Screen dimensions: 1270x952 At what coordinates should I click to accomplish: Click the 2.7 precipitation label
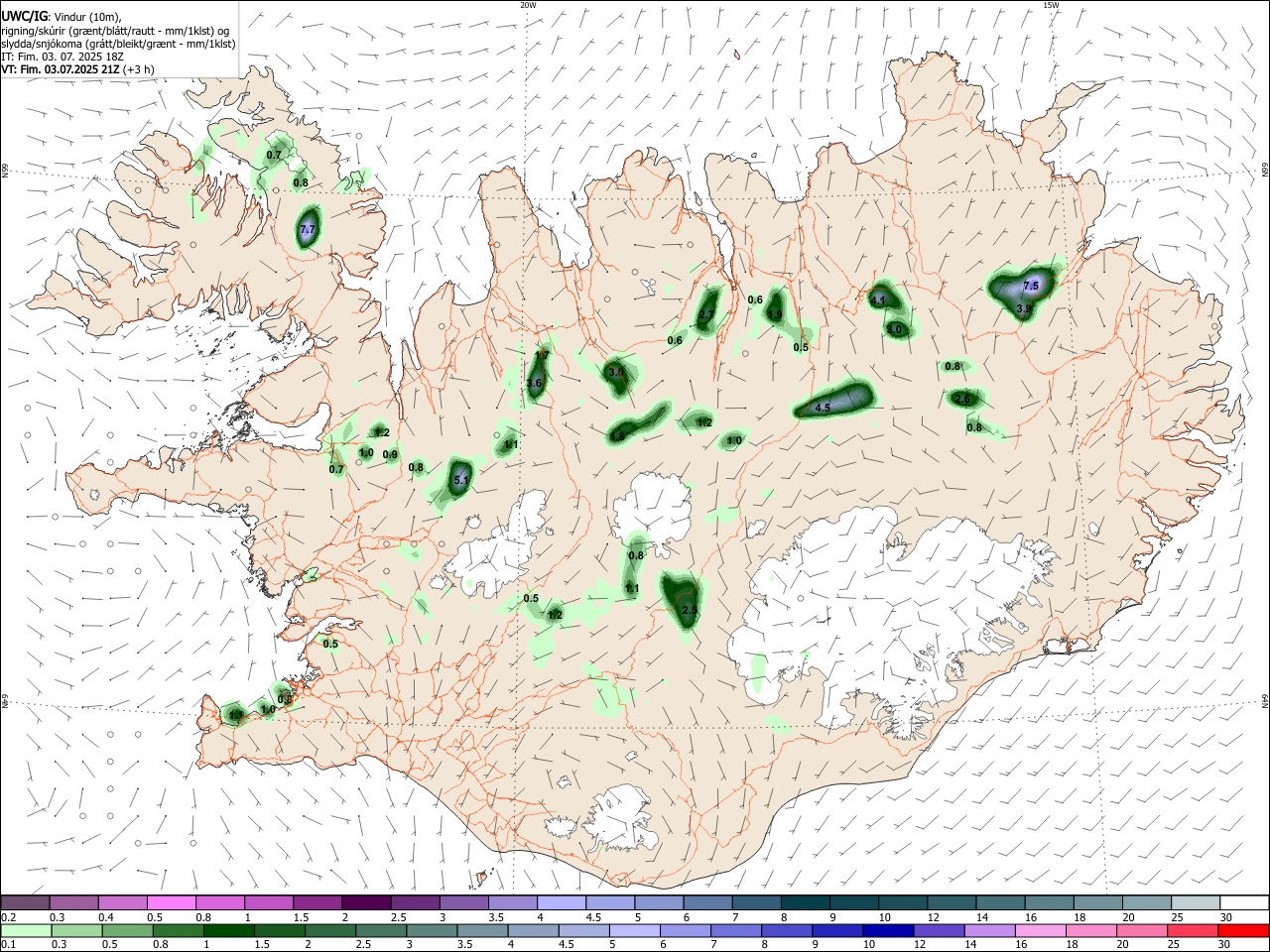coord(706,314)
